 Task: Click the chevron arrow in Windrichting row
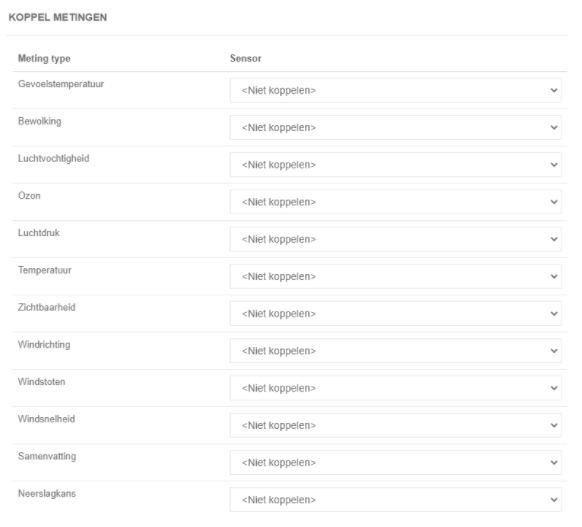pos(554,351)
